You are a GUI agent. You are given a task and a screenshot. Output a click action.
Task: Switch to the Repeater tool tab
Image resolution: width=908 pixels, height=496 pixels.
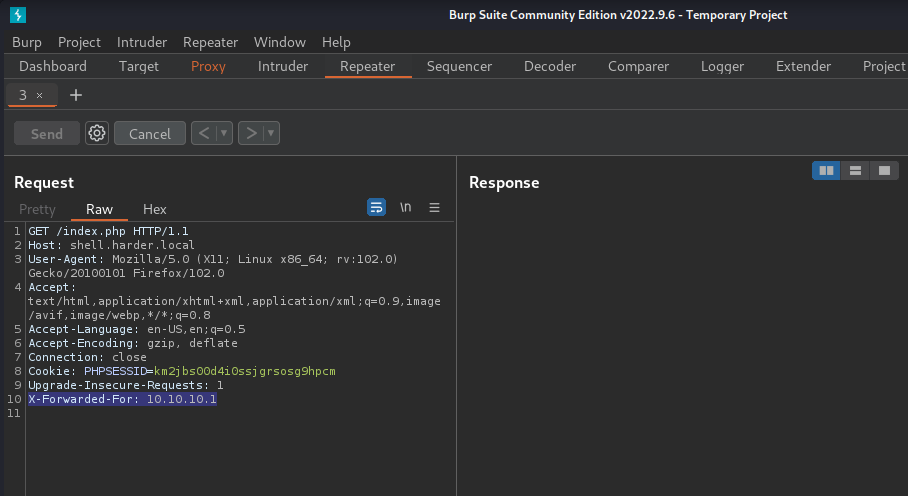[368, 67]
